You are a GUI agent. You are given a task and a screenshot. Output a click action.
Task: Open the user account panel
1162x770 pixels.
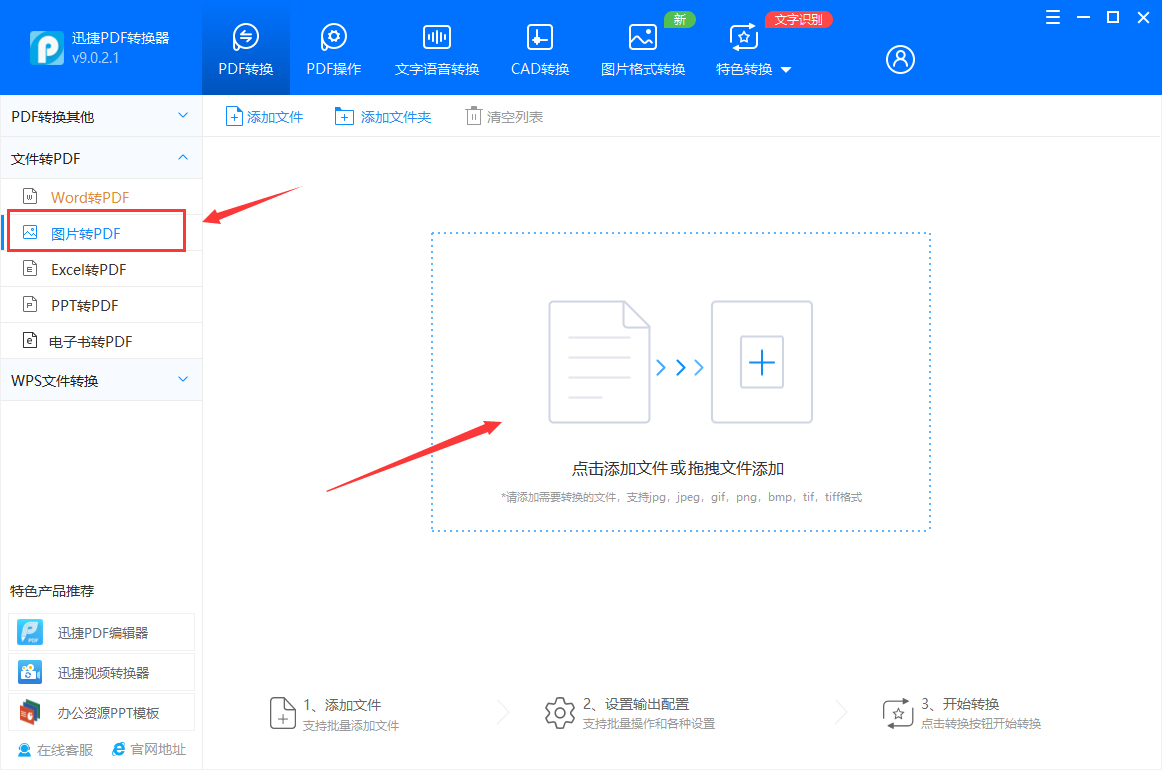[899, 59]
